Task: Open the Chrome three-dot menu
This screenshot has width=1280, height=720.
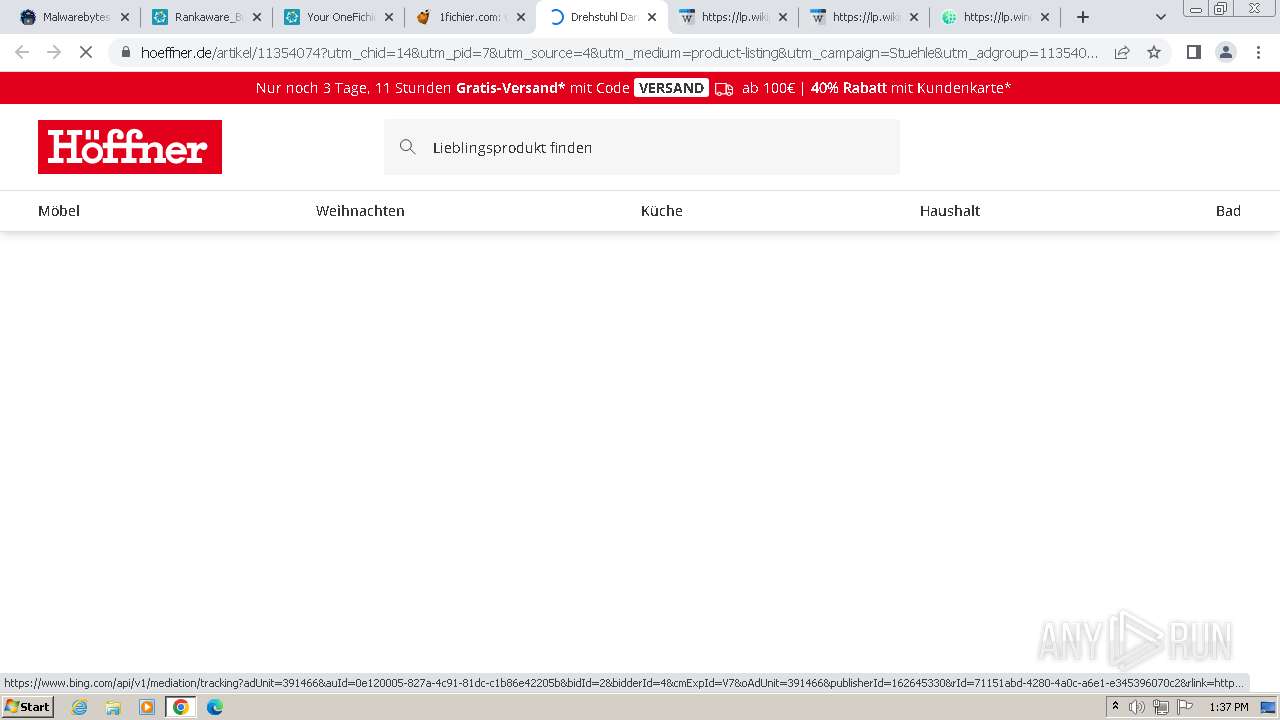Action: (x=1258, y=52)
